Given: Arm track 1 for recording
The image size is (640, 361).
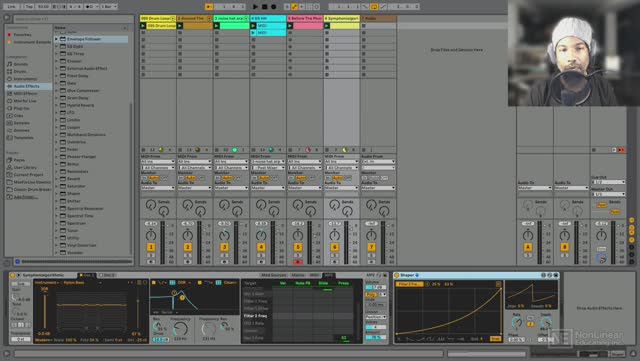Looking at the screenshot, I should 151,262.
